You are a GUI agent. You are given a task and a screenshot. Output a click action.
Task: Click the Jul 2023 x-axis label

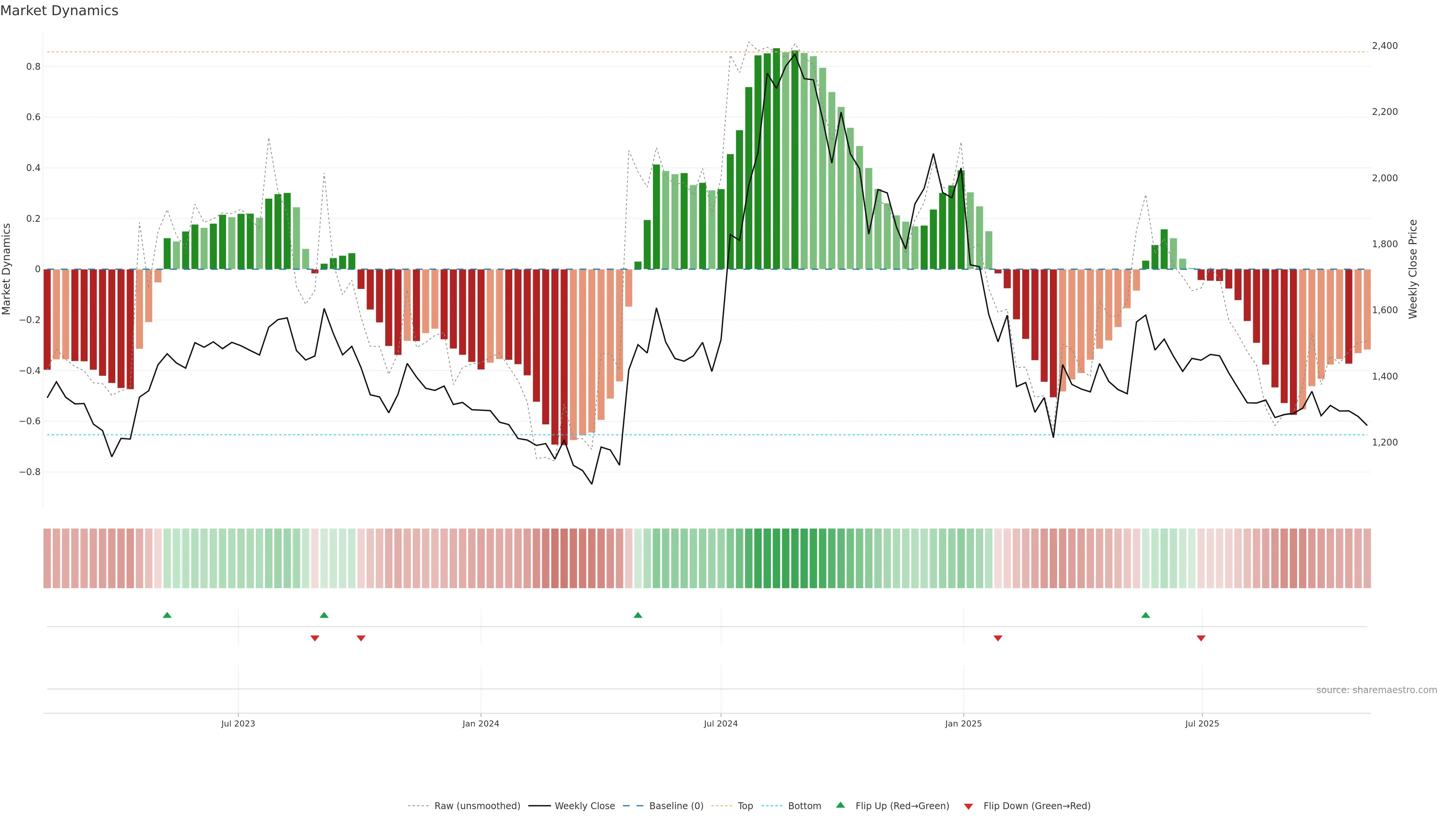pos(238,724)
